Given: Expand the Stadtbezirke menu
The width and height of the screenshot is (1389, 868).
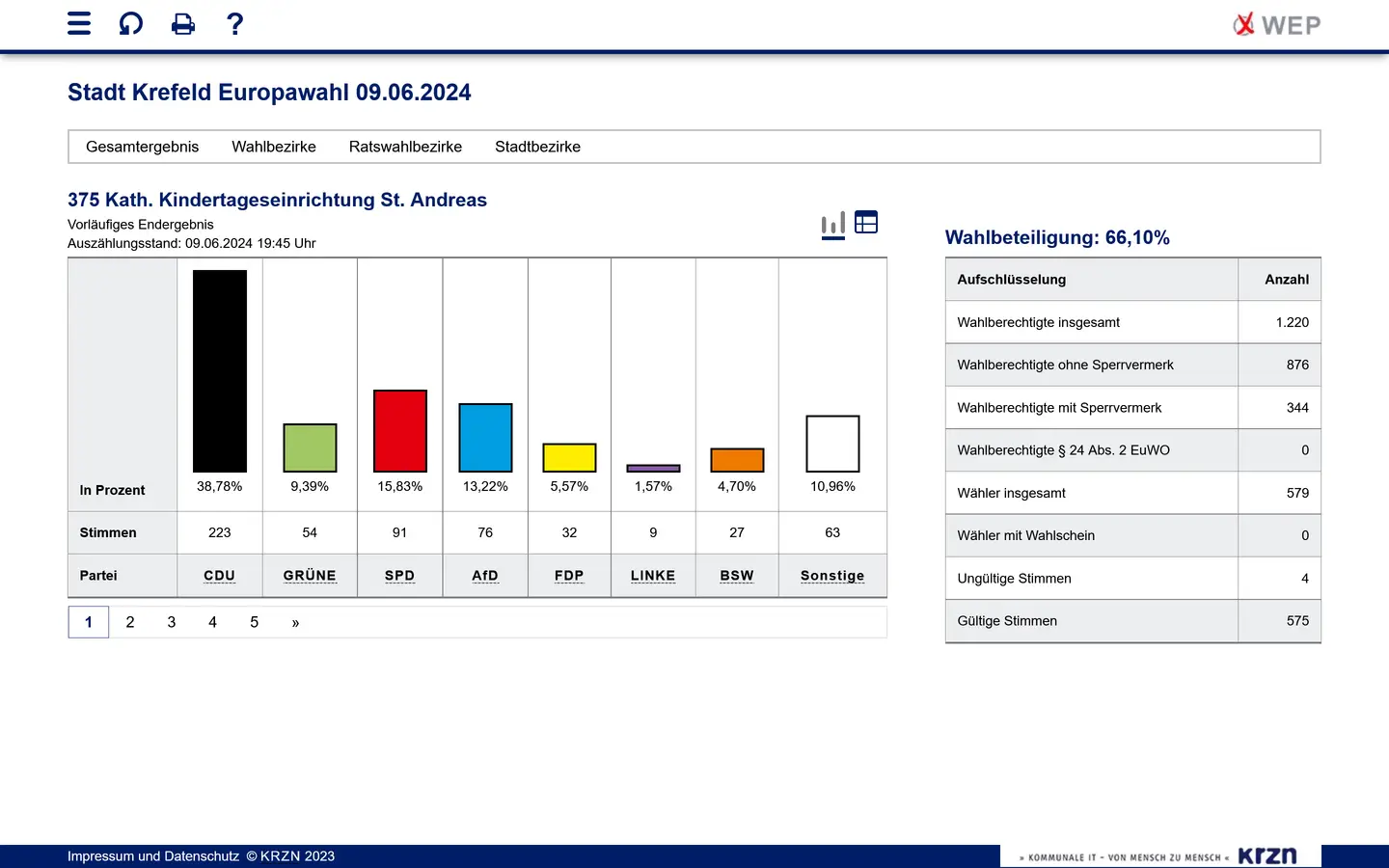Looking at the screenshot, I should click(537, 147).
